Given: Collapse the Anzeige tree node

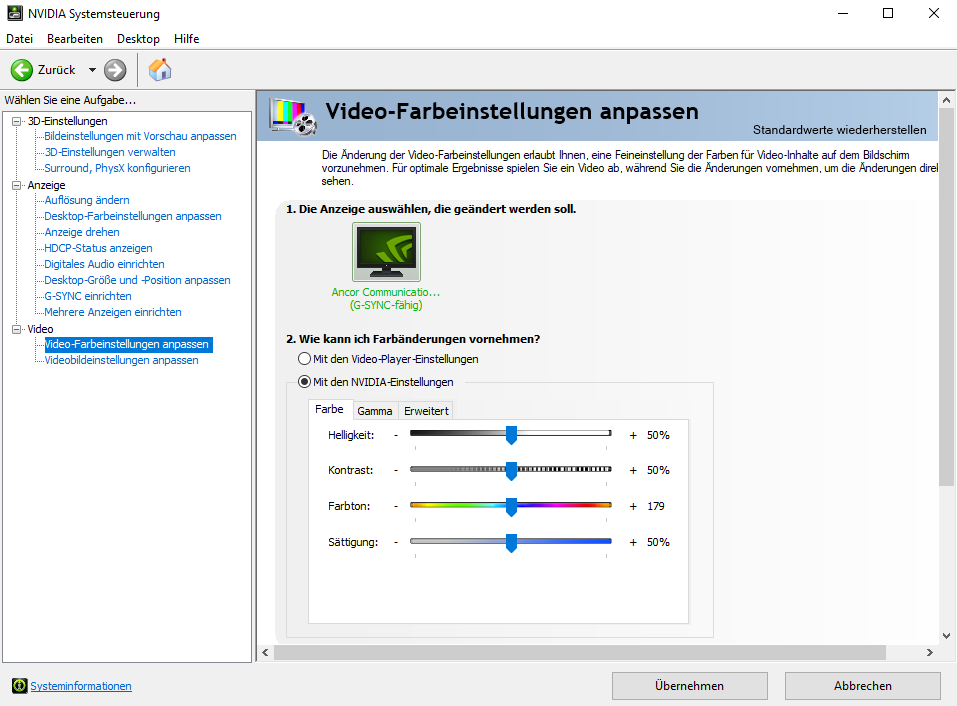Looking at the screenshot, I should (x=16, y=185).
